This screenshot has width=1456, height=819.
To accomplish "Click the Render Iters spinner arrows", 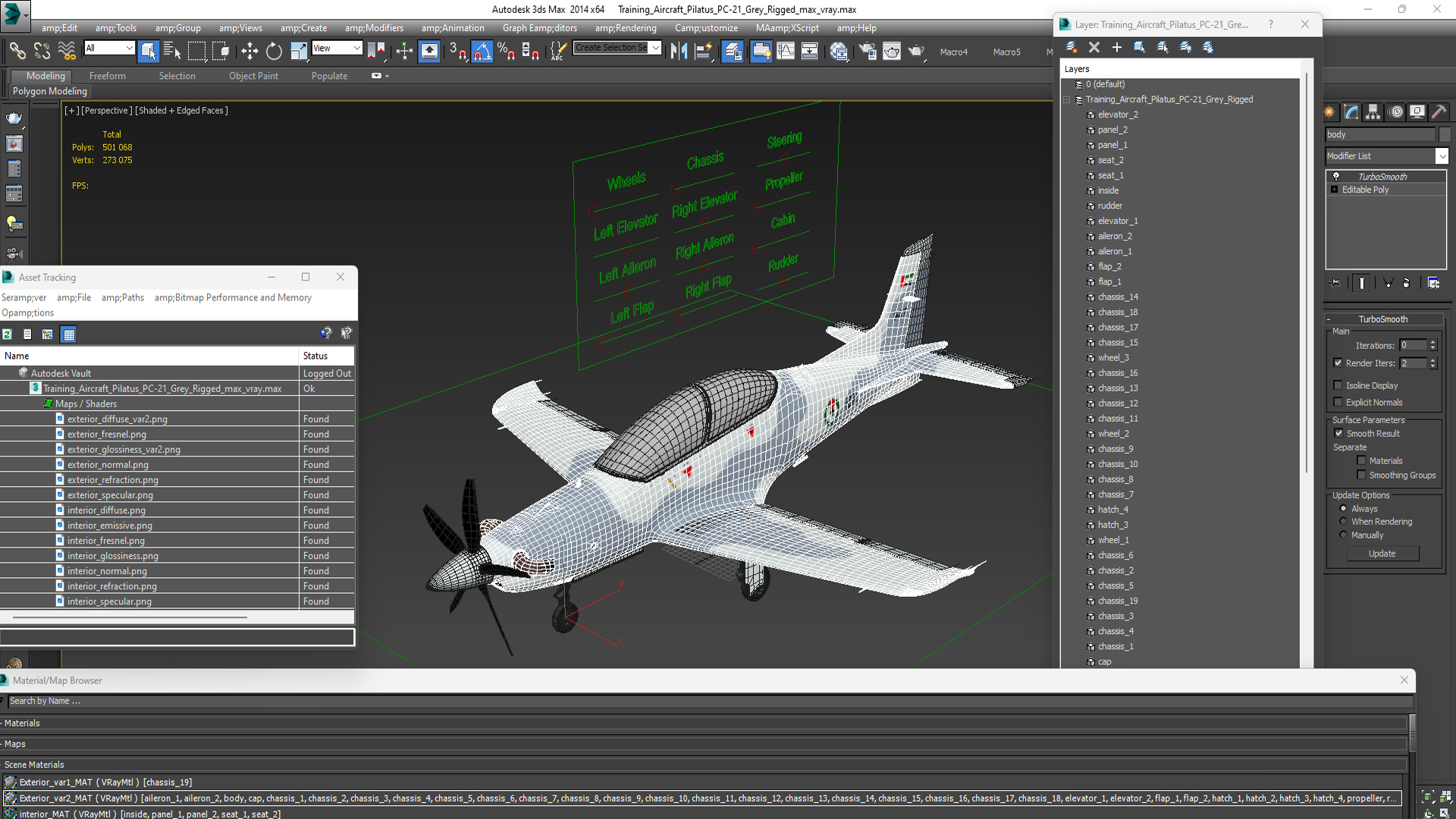I will 1432,363.
